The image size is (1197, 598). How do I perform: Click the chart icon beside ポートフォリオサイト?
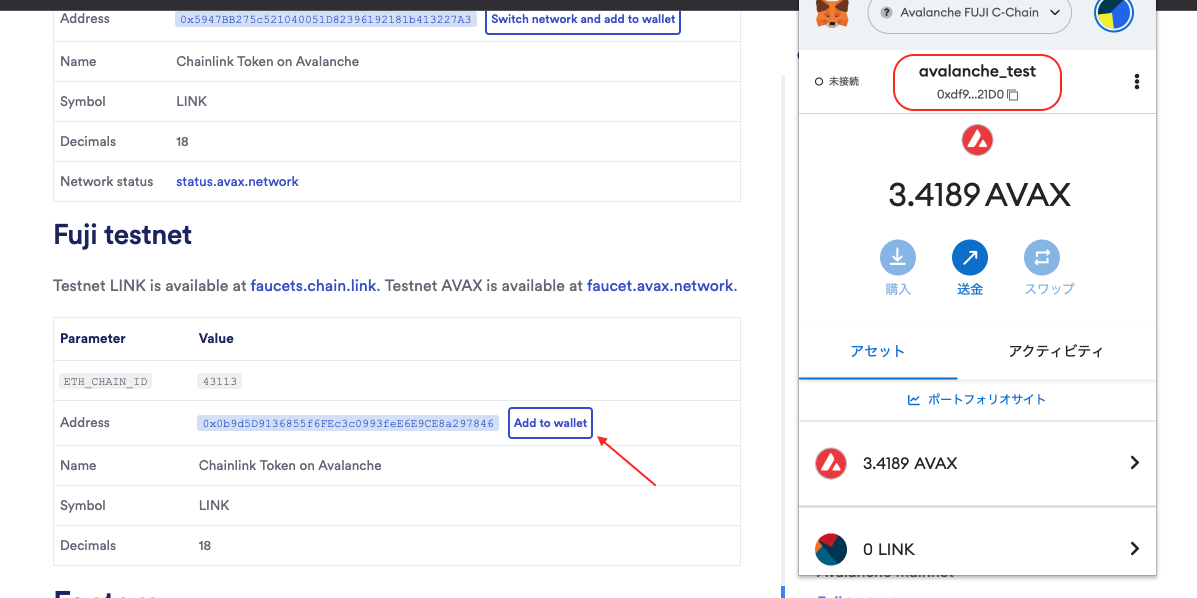click(914, 399)
